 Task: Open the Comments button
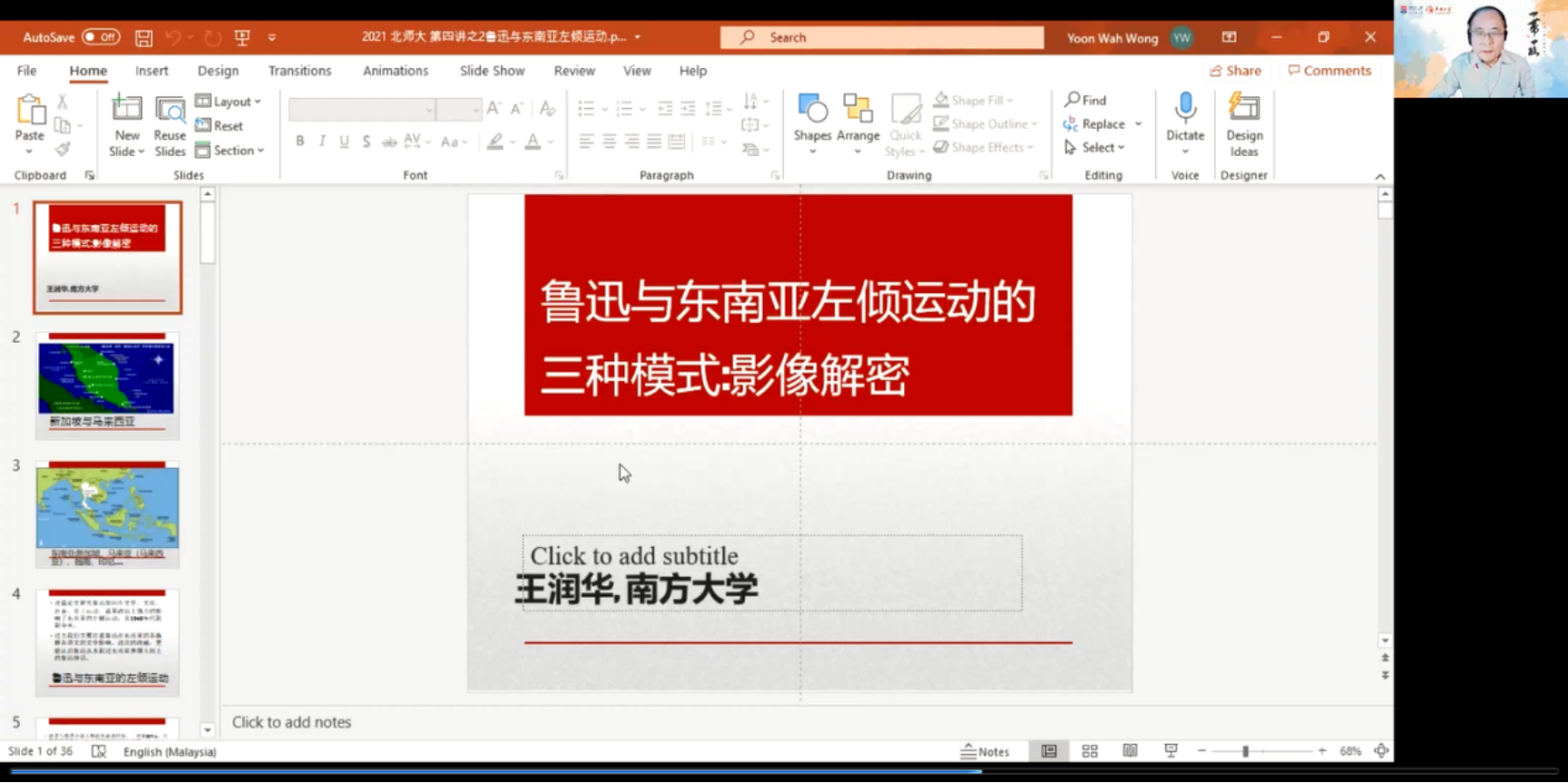pyautogui.click(x=1329, y=71)
